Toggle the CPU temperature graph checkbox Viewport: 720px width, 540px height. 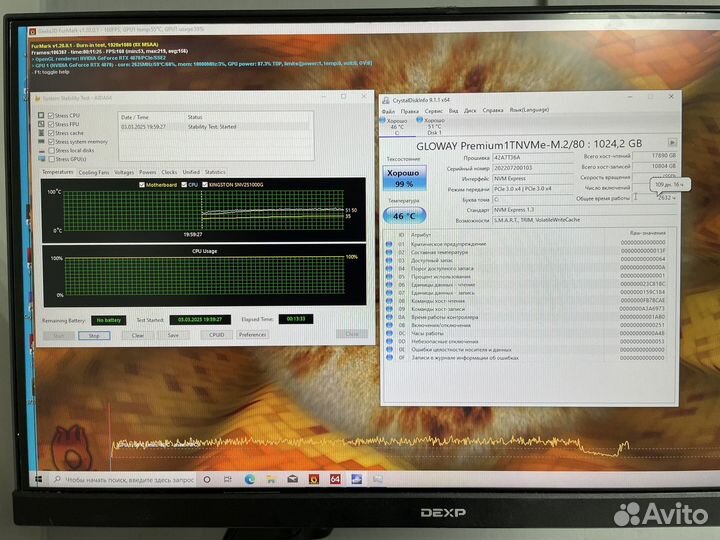184,185
